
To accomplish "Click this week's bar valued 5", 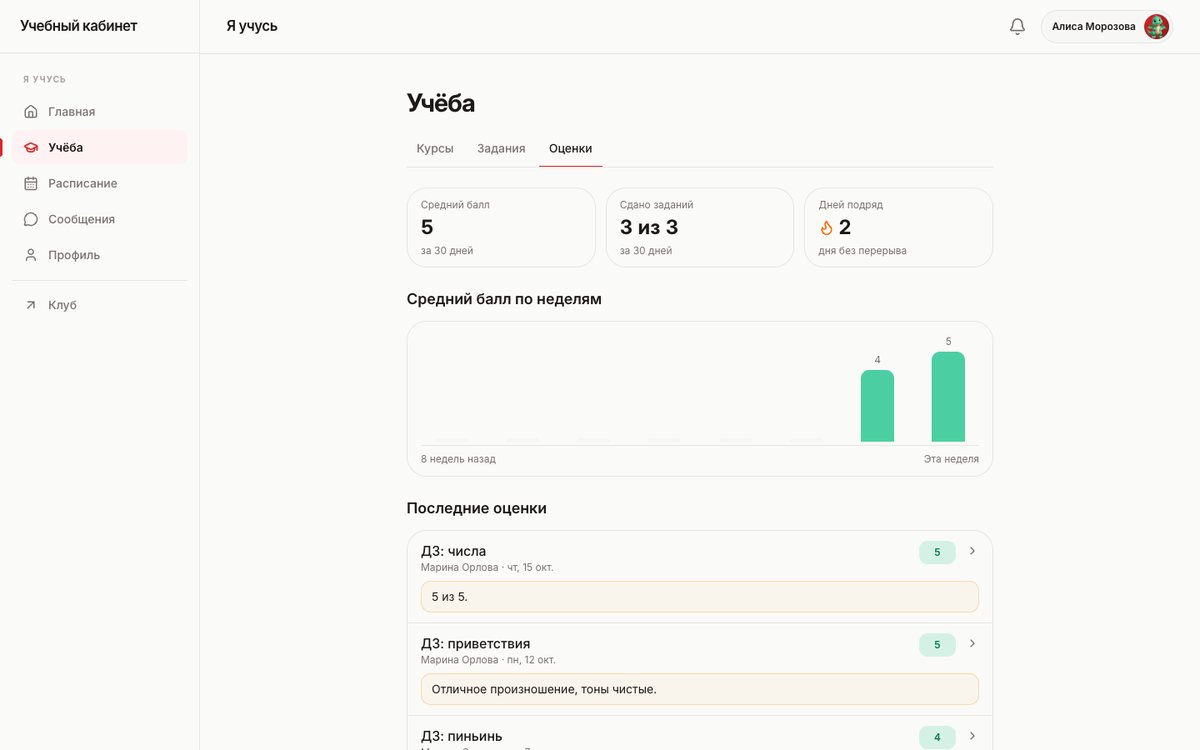I will 948,397.
